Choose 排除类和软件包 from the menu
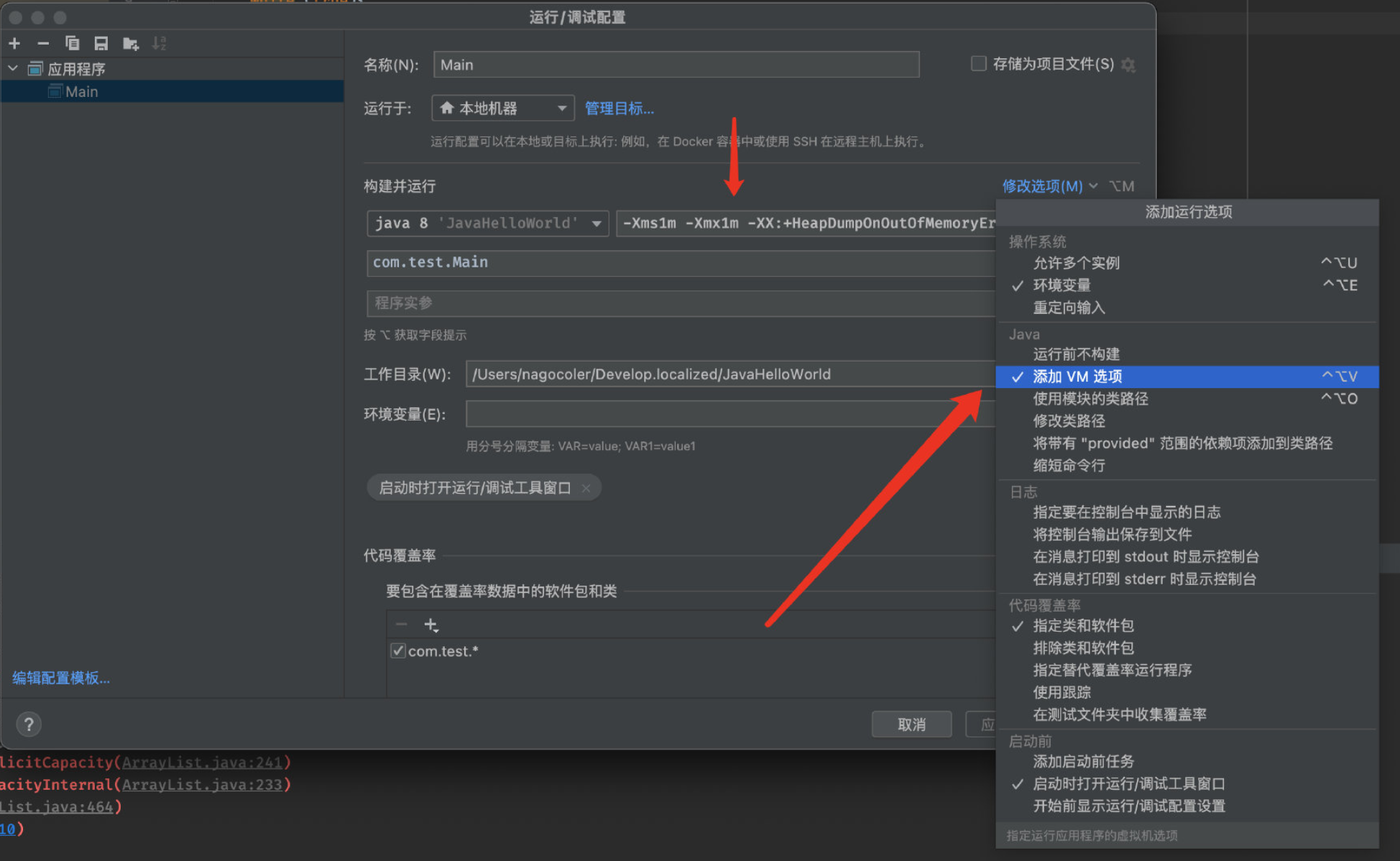The width and height of the screenshot is (1400, 861). 1187,648
